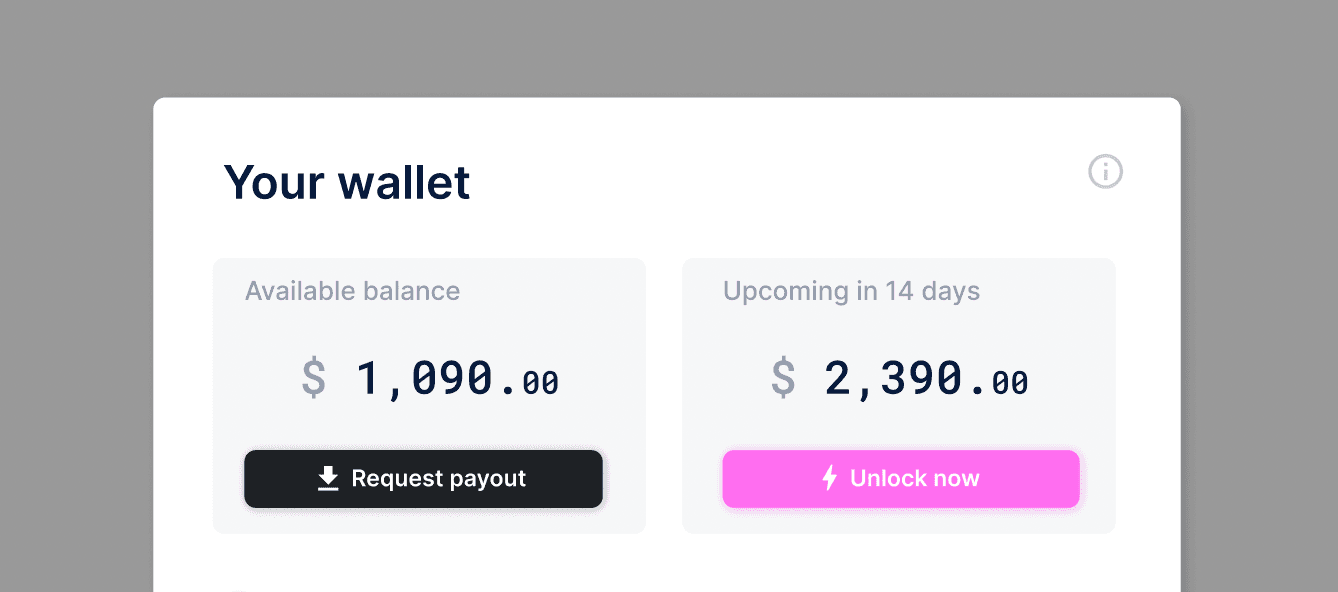
Task: Click the "Available balance" label
Action: click(352, 291)
